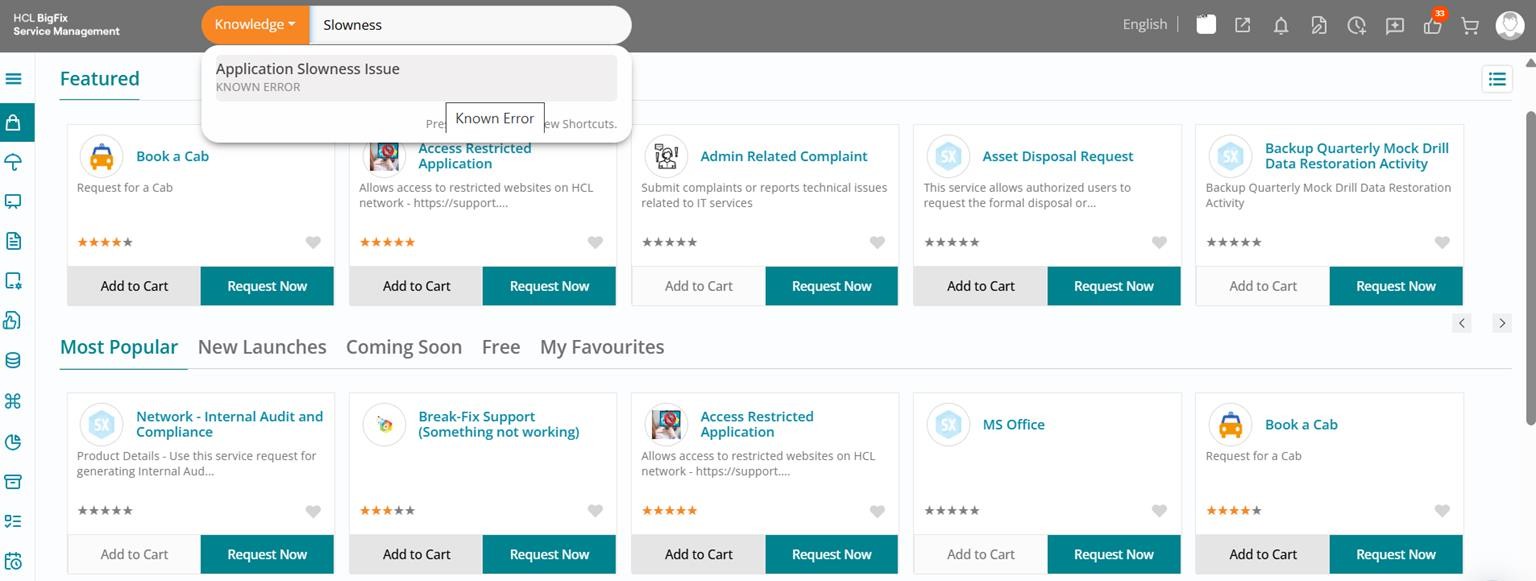Open the hamburger menu in the sidebar
The image size is (1536, 581).
pos(14,78)
